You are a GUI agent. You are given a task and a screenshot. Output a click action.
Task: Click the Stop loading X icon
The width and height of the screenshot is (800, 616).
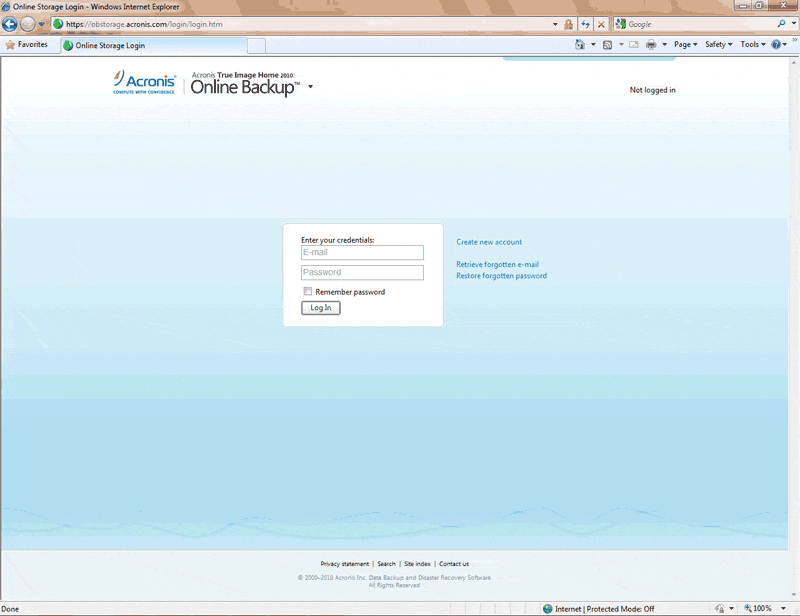click(x=601, y=24)
